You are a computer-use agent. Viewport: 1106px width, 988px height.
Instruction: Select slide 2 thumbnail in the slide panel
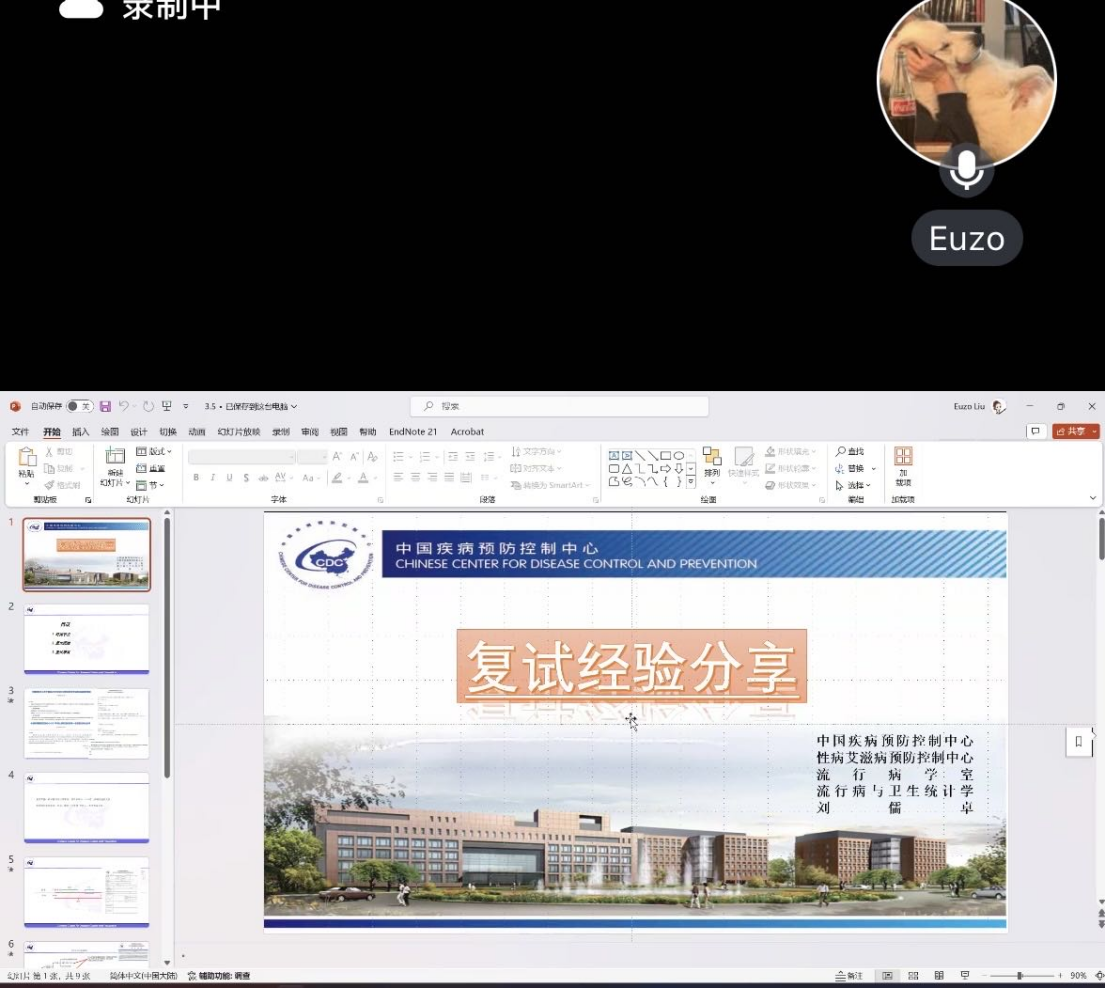[x=86, y=639]
